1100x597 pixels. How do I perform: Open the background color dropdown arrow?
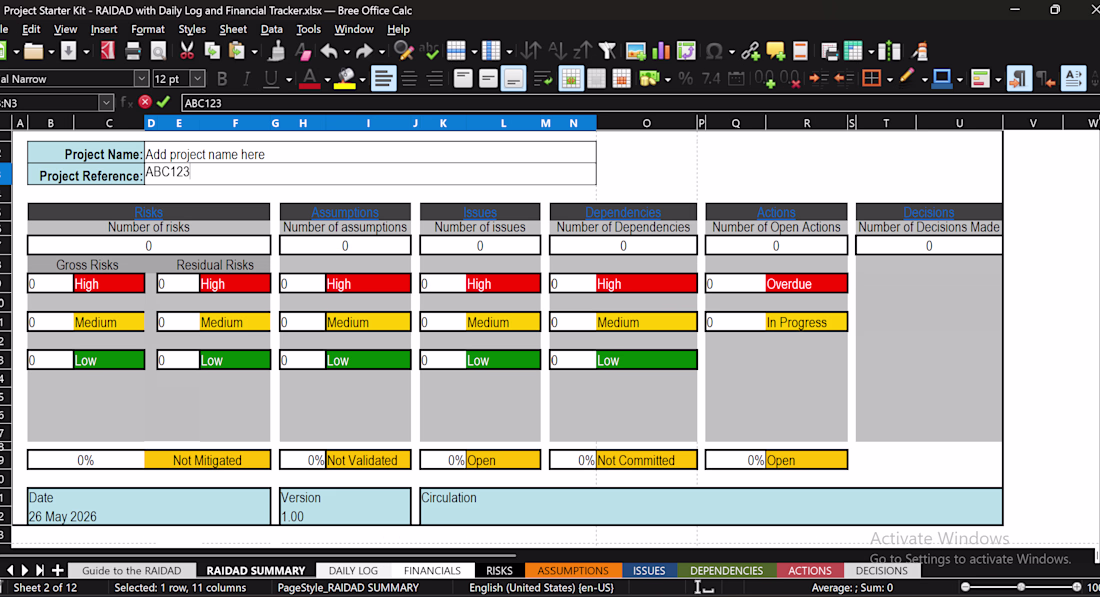pyautogui.click(x=362, y=79)
